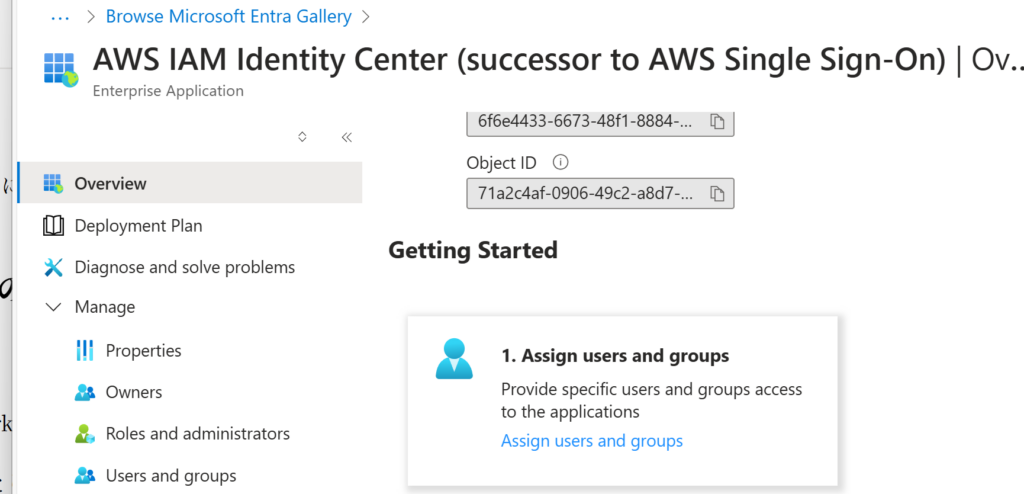Click the Users and groups sidebar icon

85,475
